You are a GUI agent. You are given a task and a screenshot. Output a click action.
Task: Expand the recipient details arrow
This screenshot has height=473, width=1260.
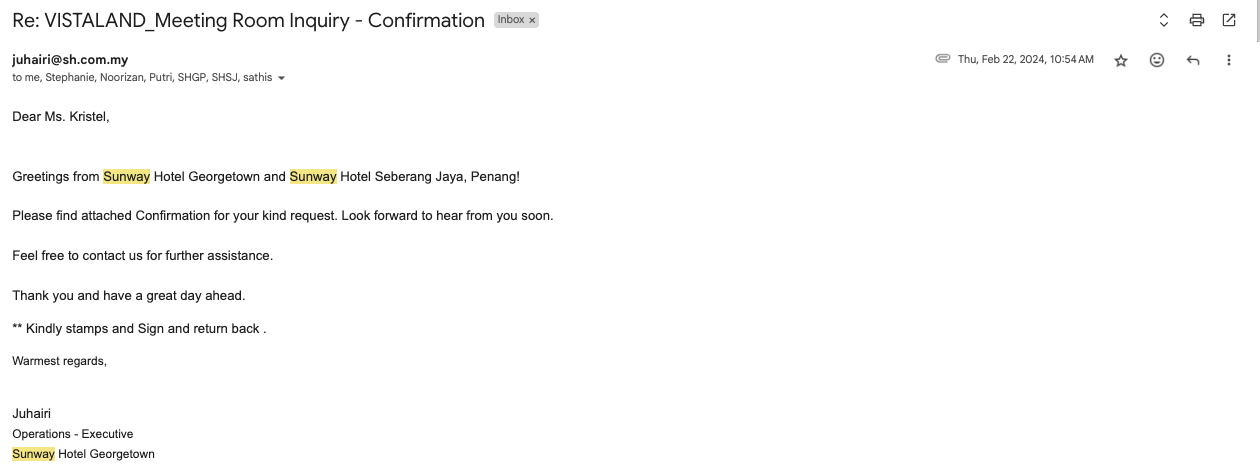point(281,78)
